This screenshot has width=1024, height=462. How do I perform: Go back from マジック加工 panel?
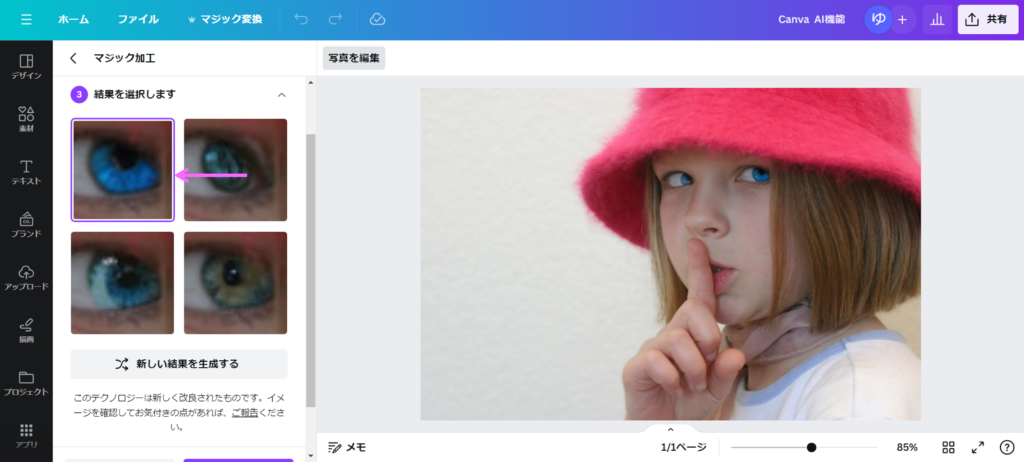pyautogui.click(x=73, y=58)
